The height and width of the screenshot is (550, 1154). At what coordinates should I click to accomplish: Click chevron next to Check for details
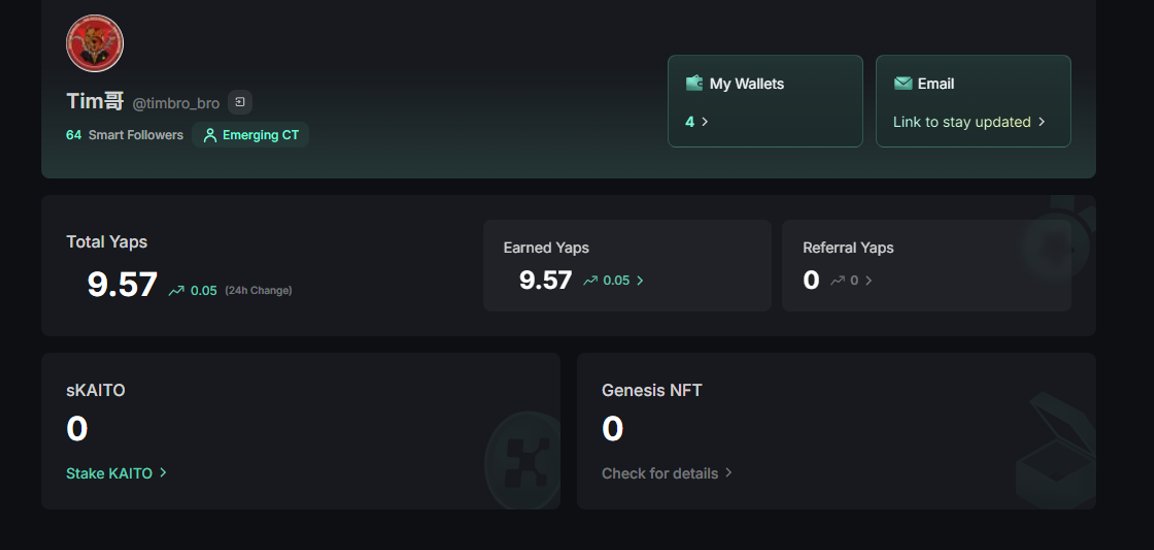coord(729,473)
